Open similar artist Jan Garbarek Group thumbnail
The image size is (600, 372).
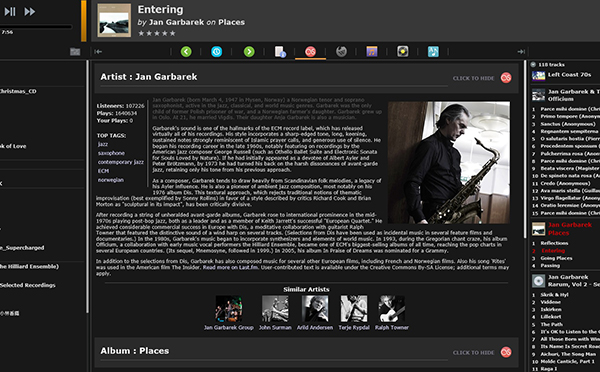[228, 308]
